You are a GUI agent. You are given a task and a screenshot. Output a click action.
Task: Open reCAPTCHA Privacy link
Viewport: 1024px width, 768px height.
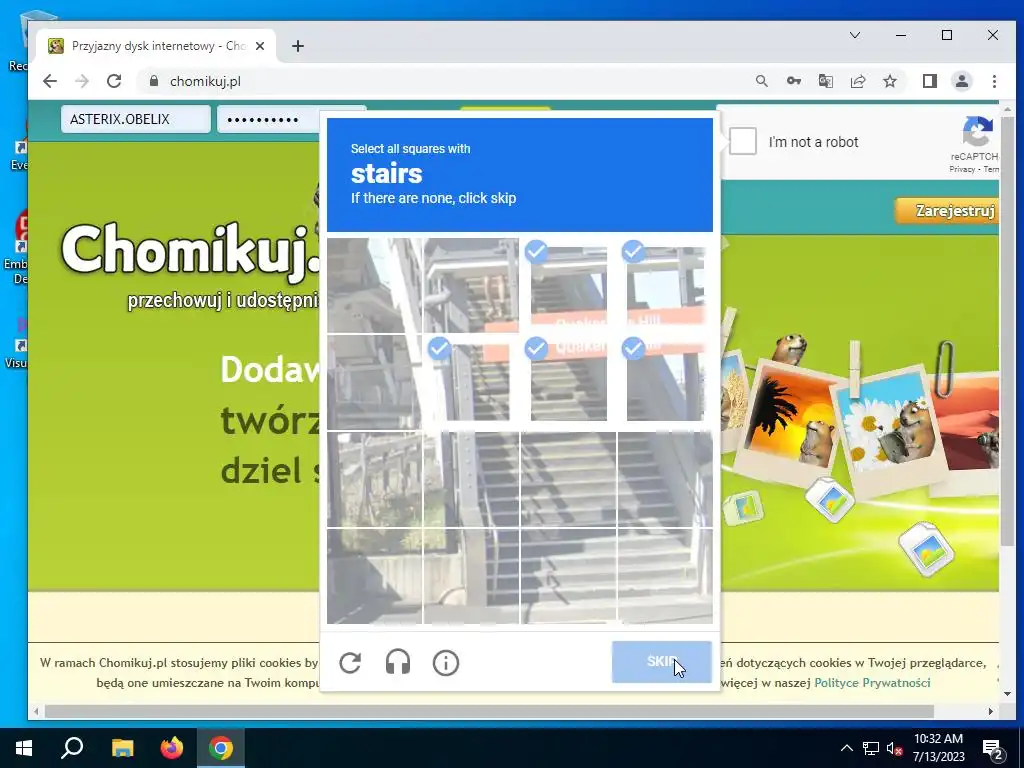tap(961, 169)
